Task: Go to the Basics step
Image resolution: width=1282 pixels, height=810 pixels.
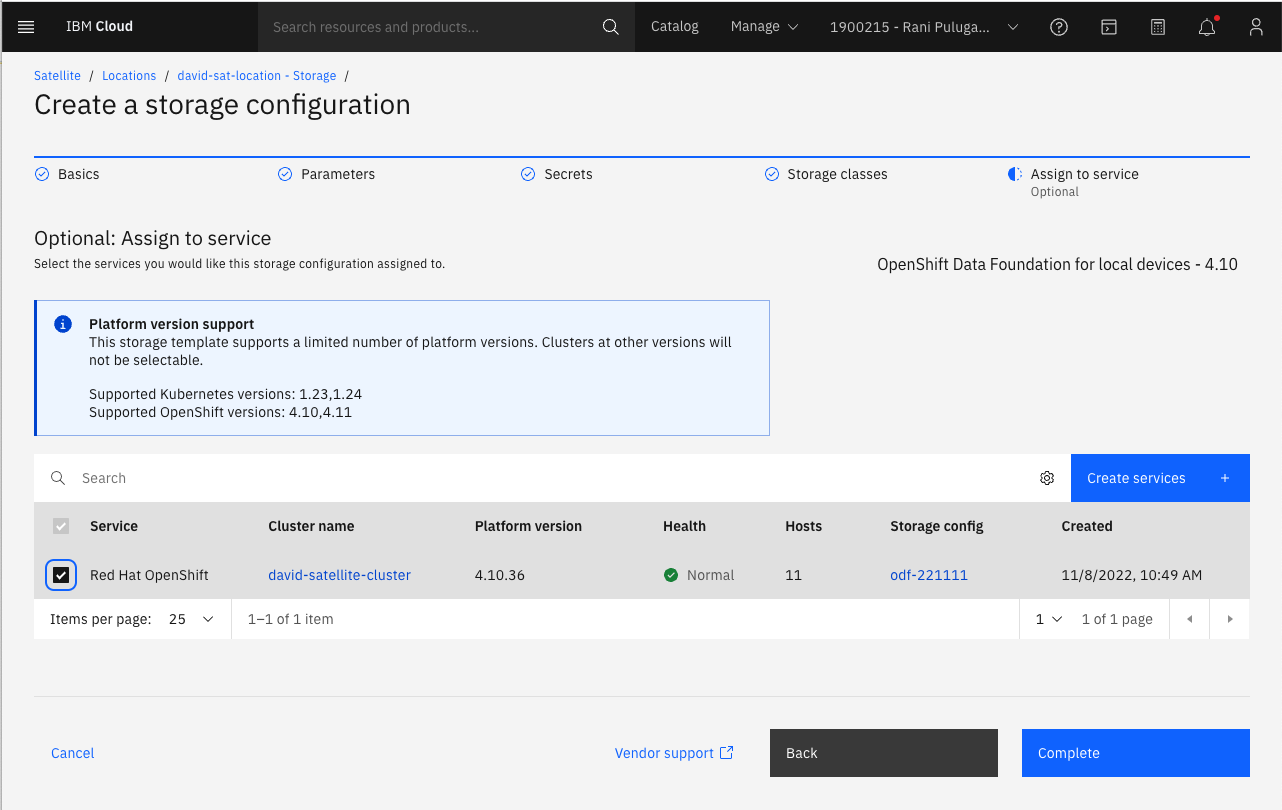Action: pos(67,174)
